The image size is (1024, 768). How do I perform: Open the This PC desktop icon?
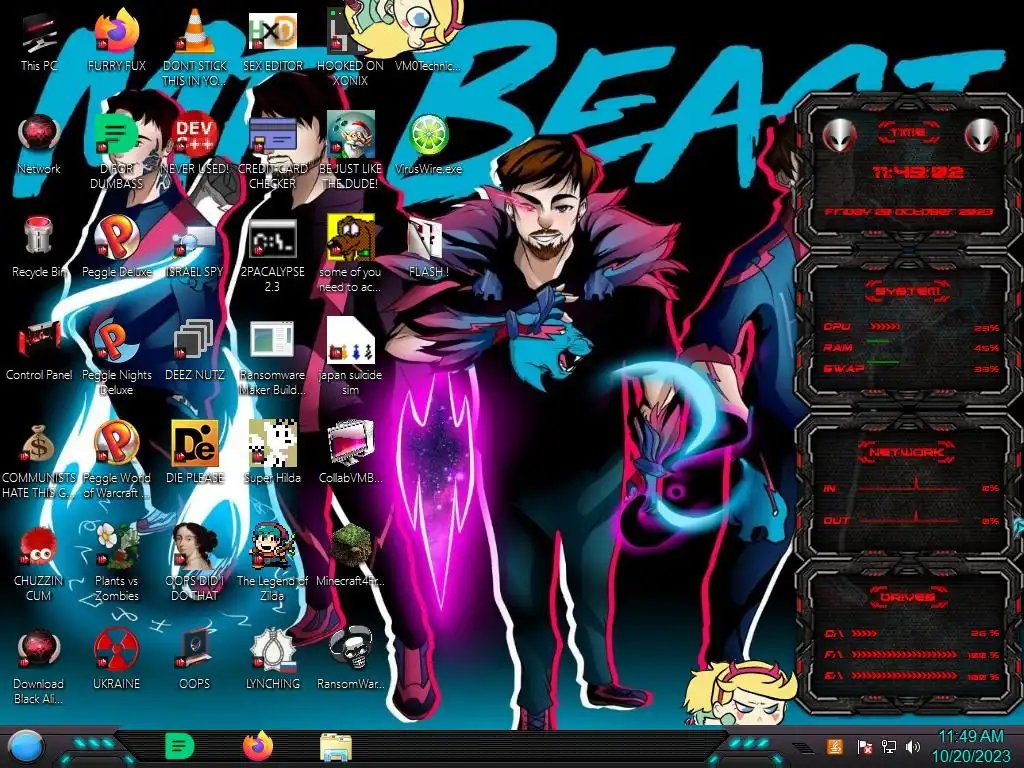click(x=39, y=42)
